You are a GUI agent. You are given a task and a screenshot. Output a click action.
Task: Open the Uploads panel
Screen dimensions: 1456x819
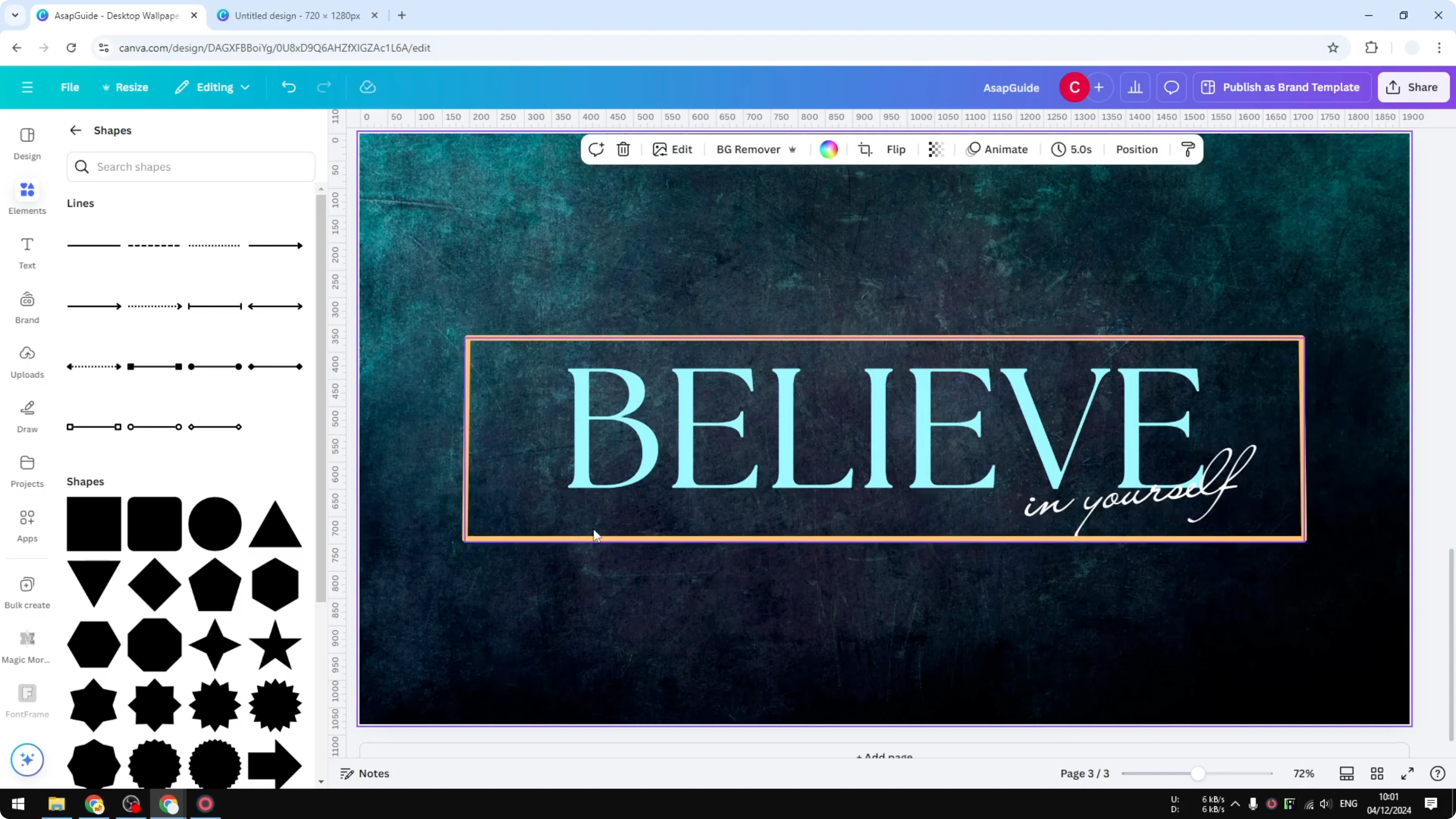pos(27,362)
